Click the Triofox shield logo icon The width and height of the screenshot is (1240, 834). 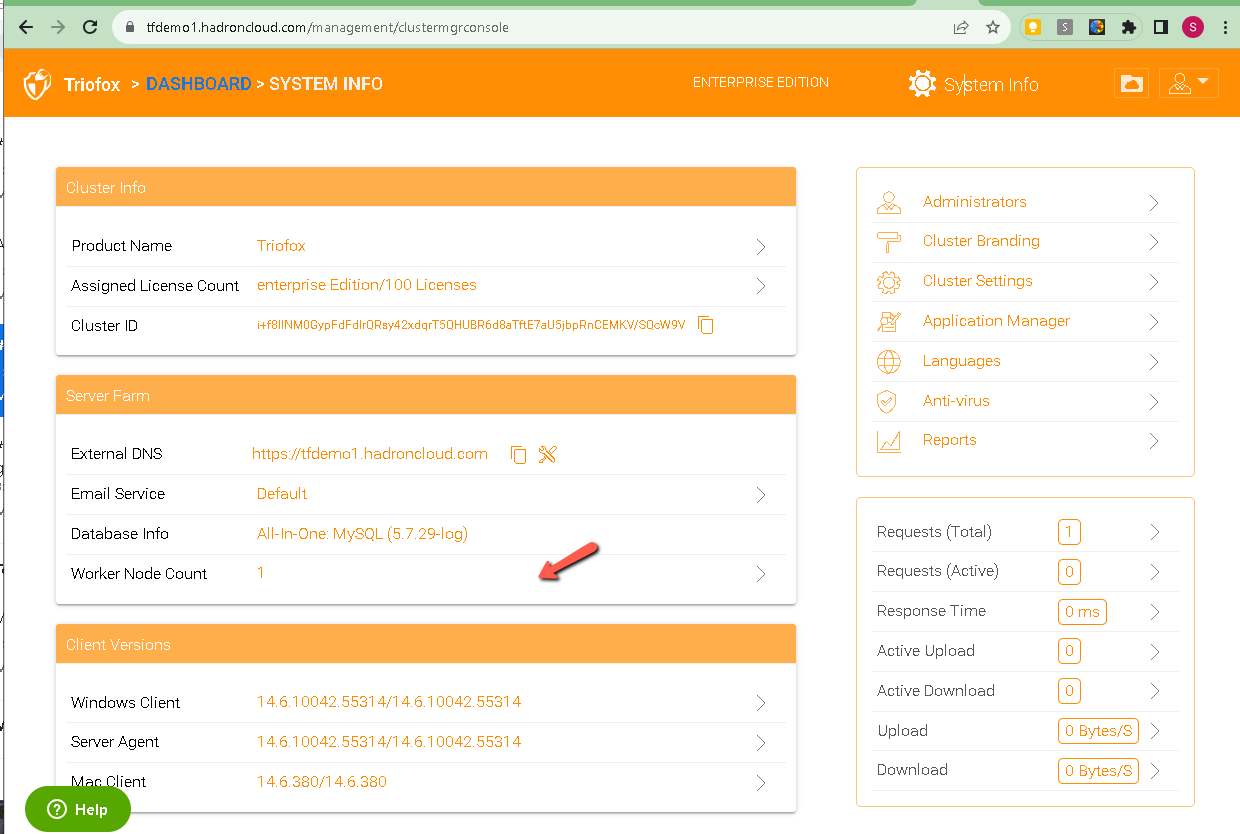[x=37, y=84]
